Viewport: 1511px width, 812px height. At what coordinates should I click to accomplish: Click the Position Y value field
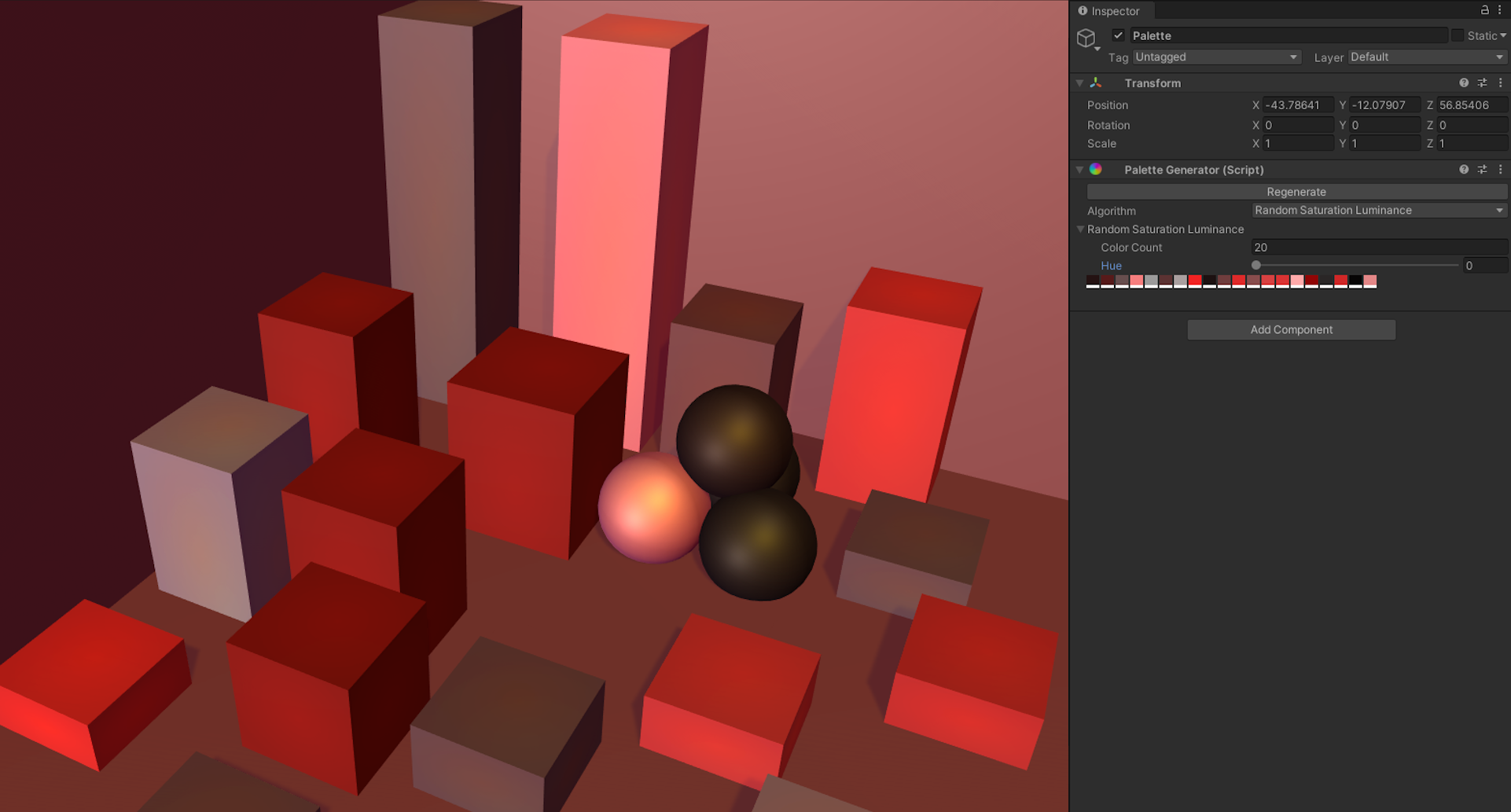(1385, 105)
